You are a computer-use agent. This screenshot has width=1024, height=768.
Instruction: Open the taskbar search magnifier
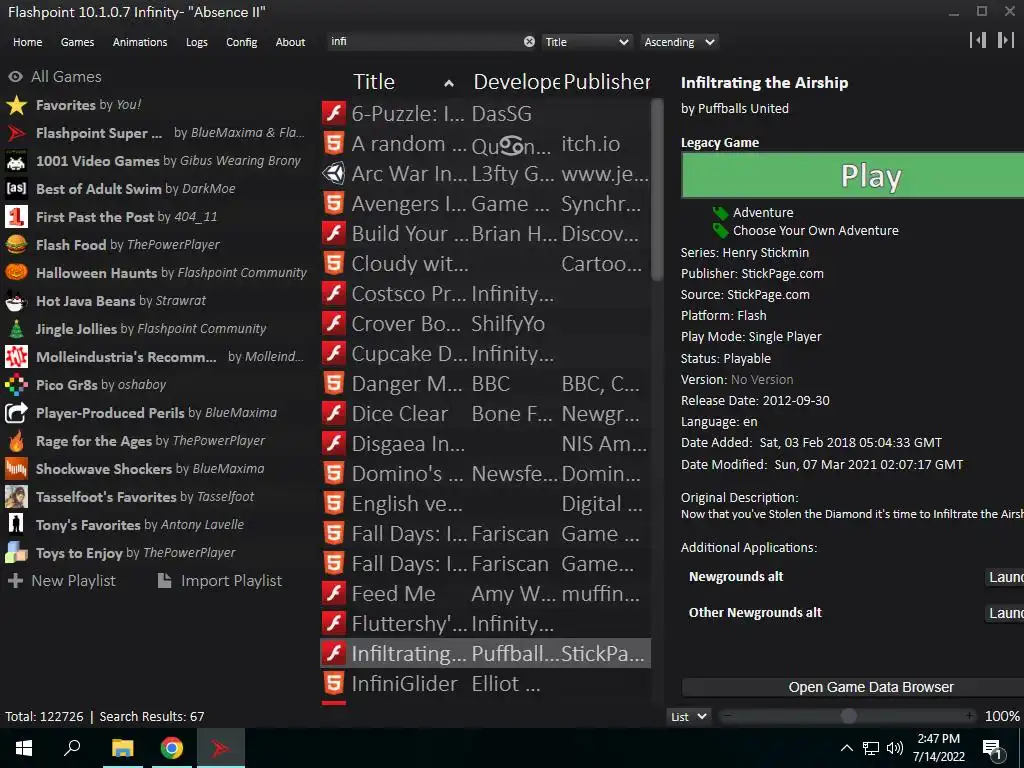[72, 748]
